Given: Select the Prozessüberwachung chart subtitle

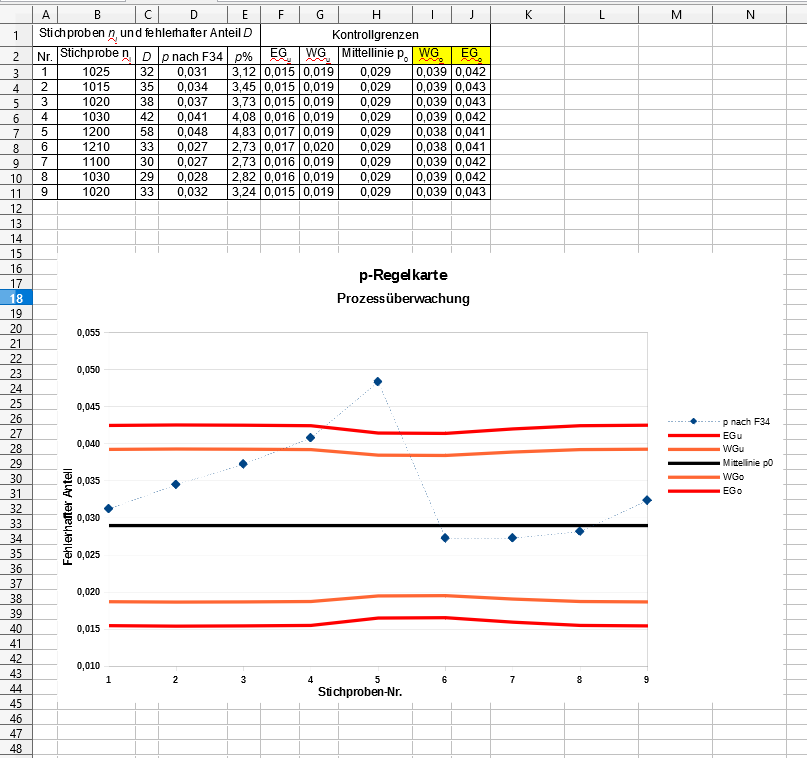Looking at the screenshot, I should pos(403,298).
